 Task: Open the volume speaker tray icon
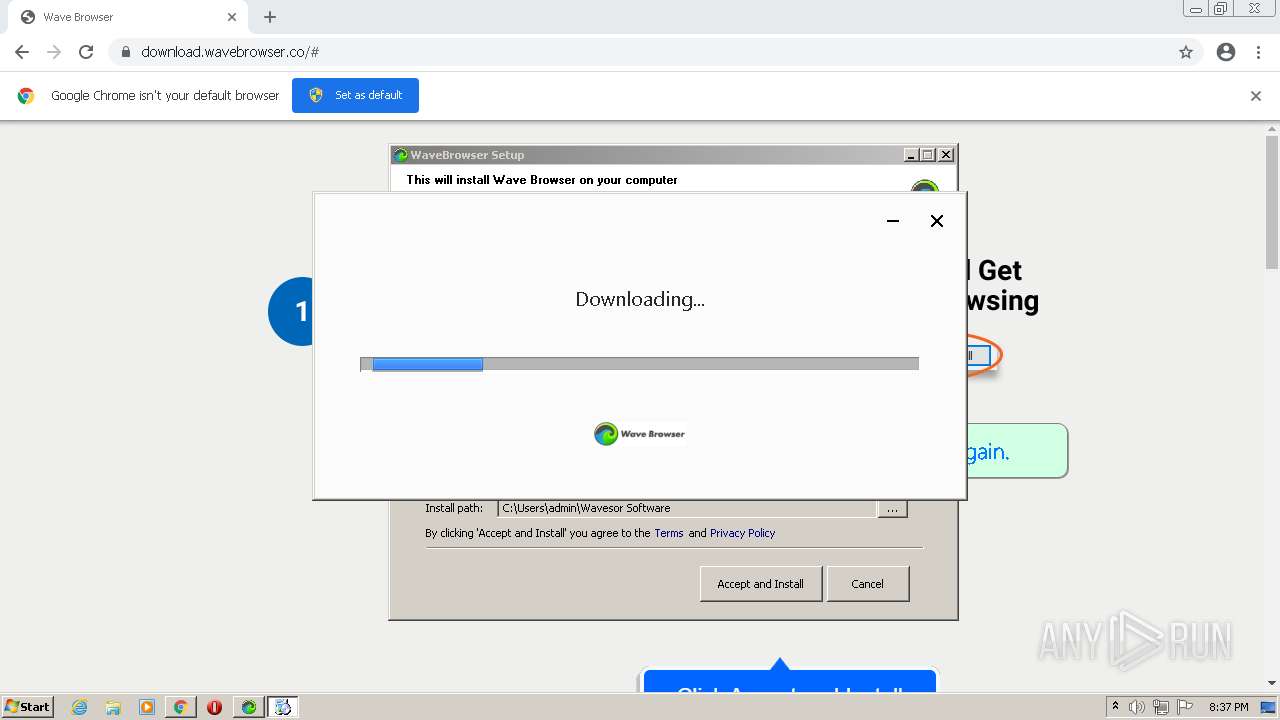click(x=1137, y=707)
